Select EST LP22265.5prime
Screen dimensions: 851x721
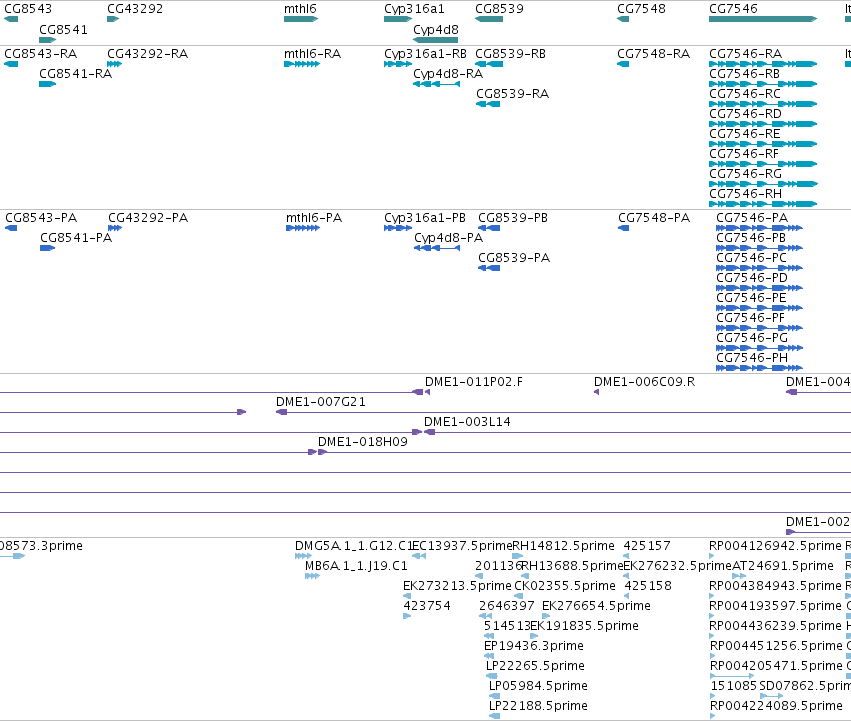click(x=535, y=666)
